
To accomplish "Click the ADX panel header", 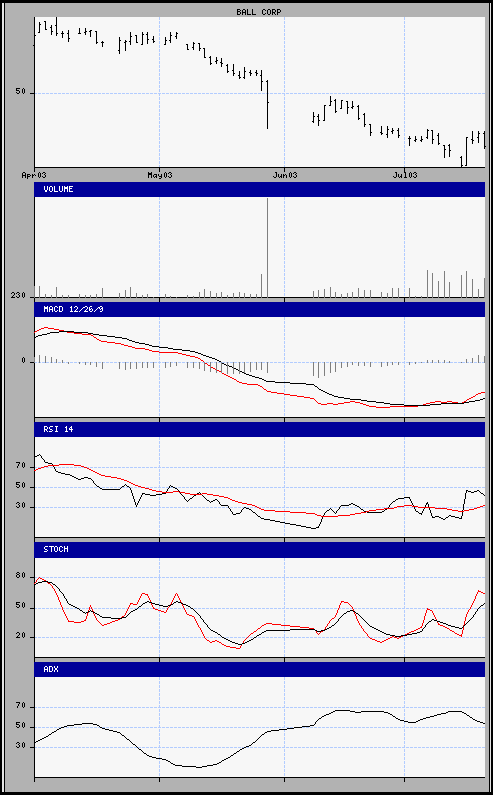I will [260, 669].
